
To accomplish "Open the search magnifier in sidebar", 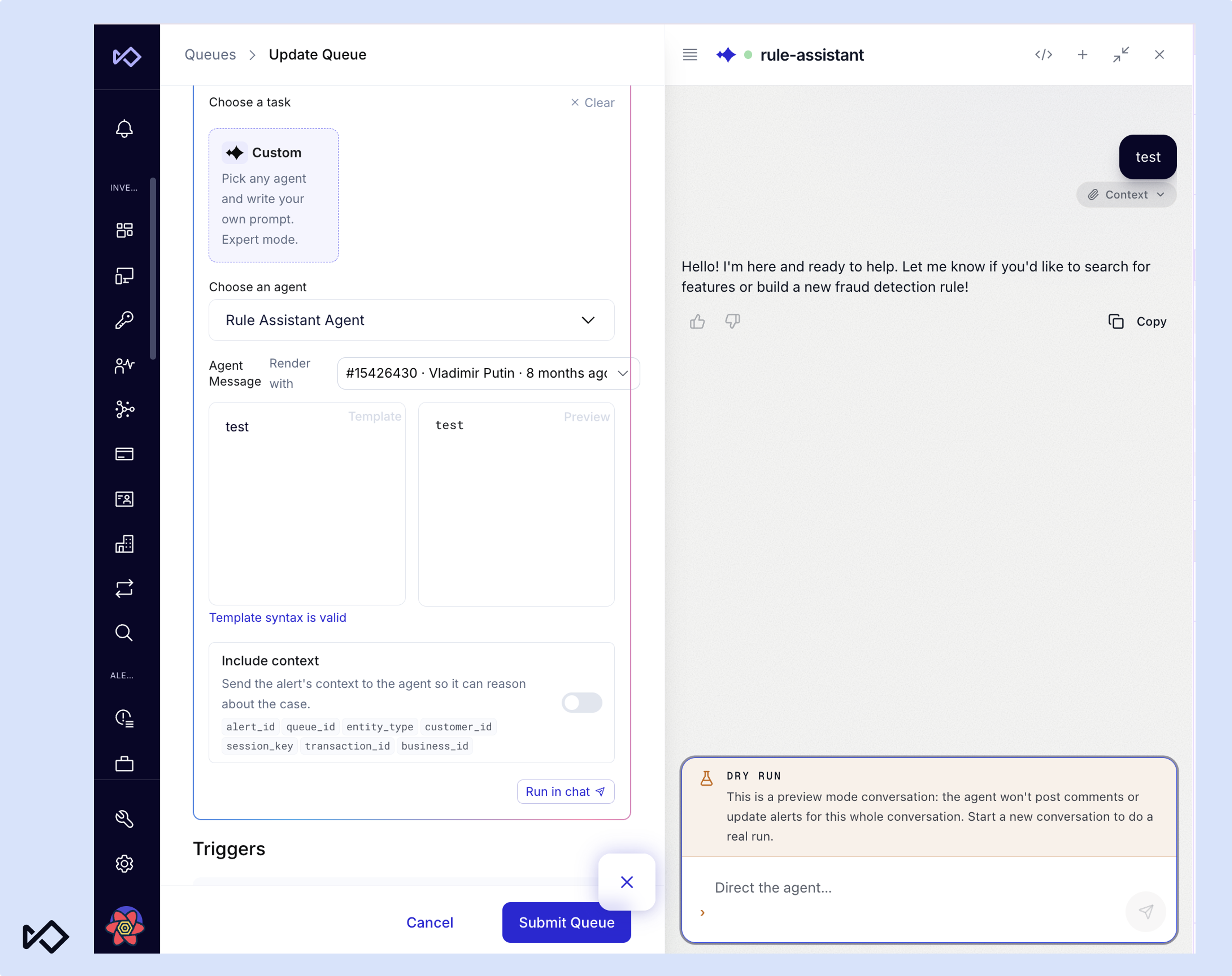I will click(x=124, y=633).
